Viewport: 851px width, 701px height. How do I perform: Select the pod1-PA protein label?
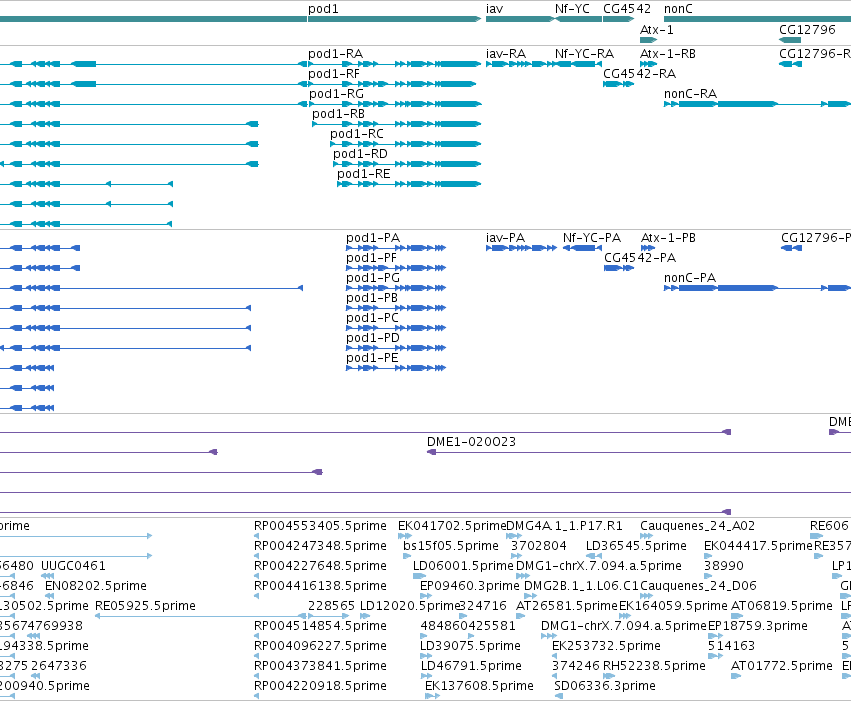coord(373,238)
